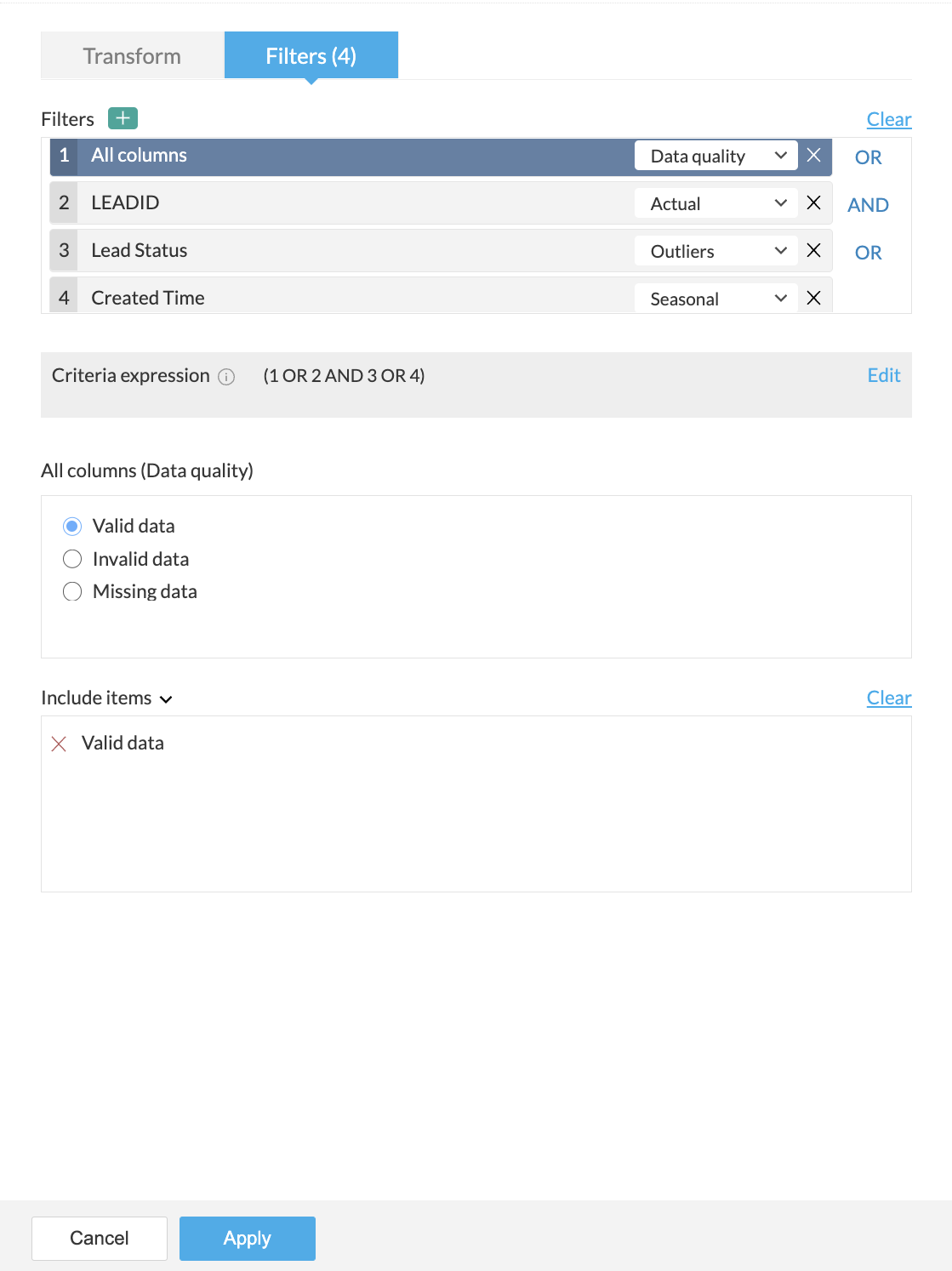
Task: Delete the Lead Status filter
Action: [x=813, y=251]
